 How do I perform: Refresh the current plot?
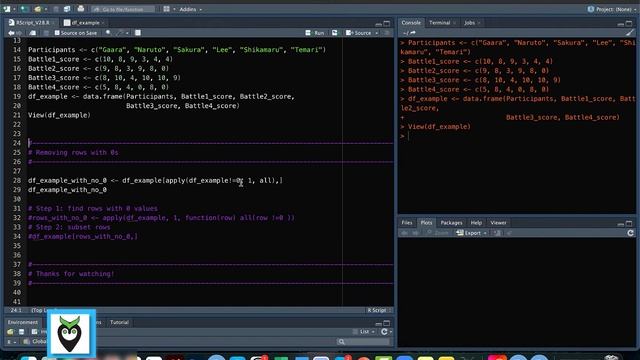[630, 233]
